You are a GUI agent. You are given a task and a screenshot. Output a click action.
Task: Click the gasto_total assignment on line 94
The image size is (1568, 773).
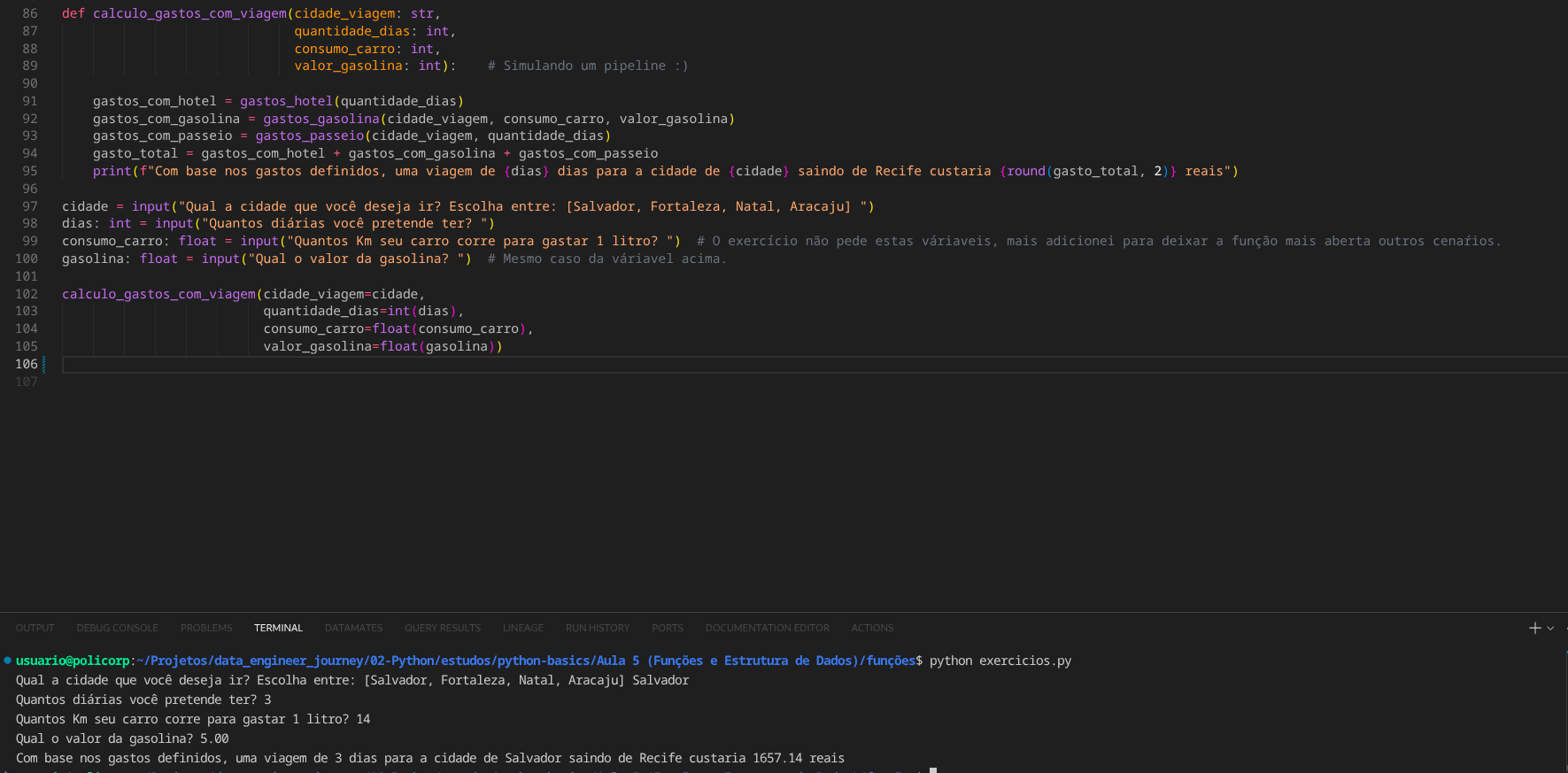point(375,153)
